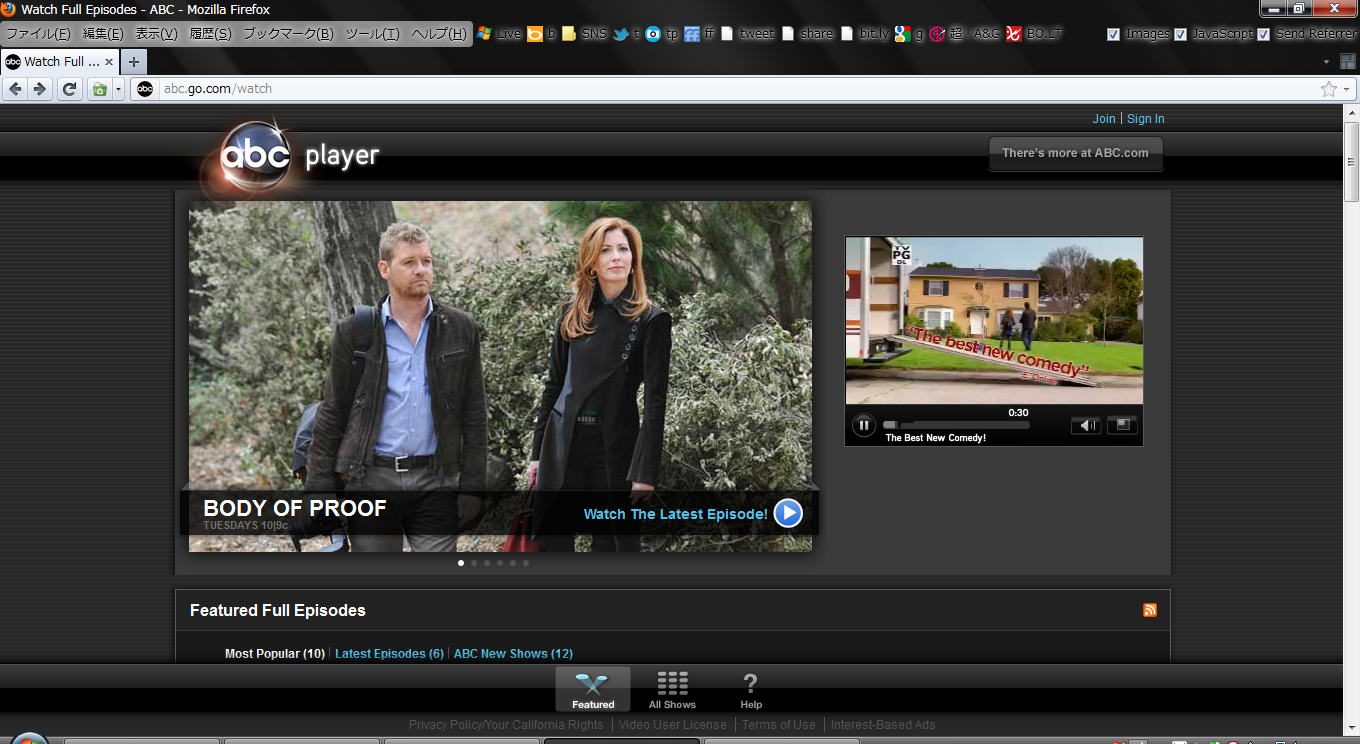The width and height of the screenshot is (1360, 744).
Task: Select the third carousel dot
Action: pos(487,563)
